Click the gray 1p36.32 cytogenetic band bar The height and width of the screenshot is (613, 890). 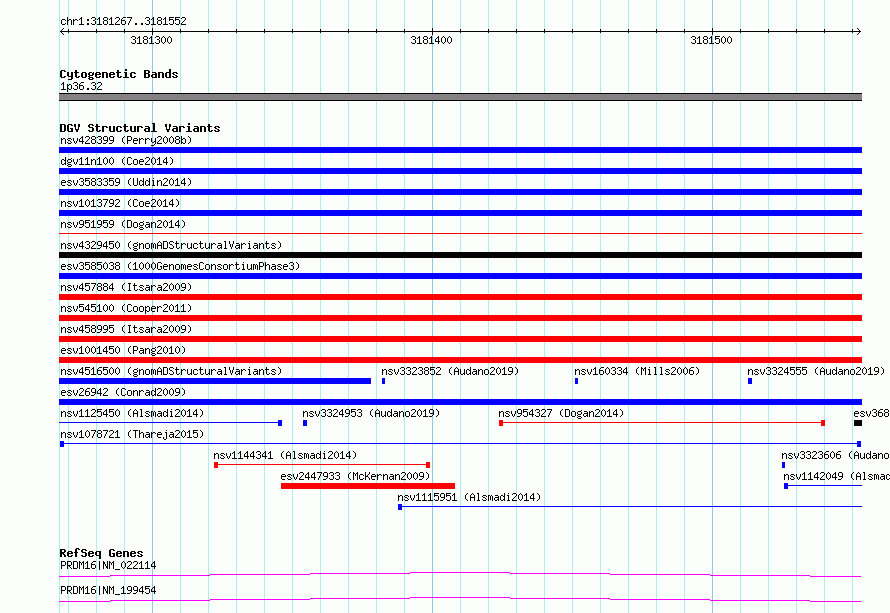460,97
